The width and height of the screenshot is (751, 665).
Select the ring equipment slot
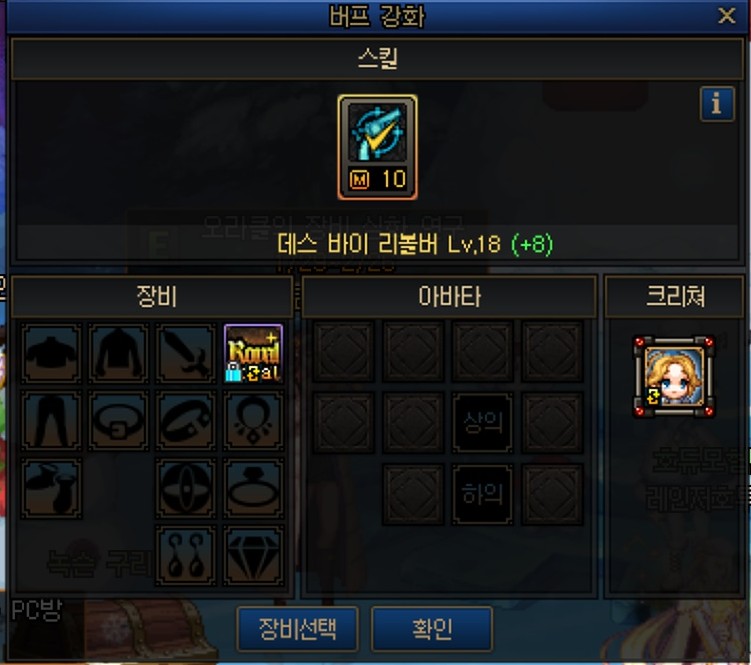(x=253, y=488)
